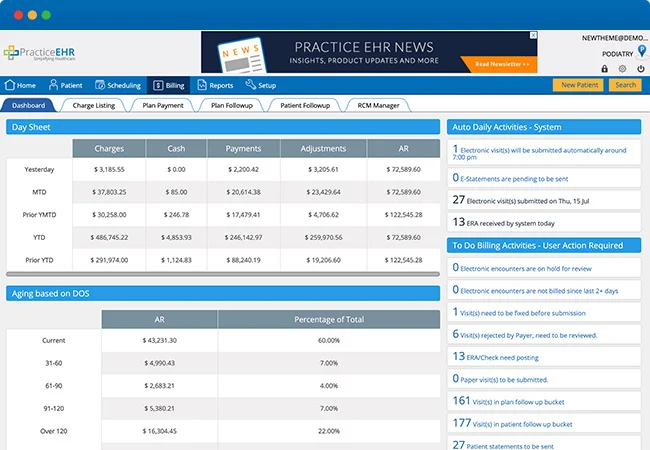Click Day Sheet horizontal scrollbar
Image resolution: width=650 pixels, height=450 pixels.
pos(223,274)
